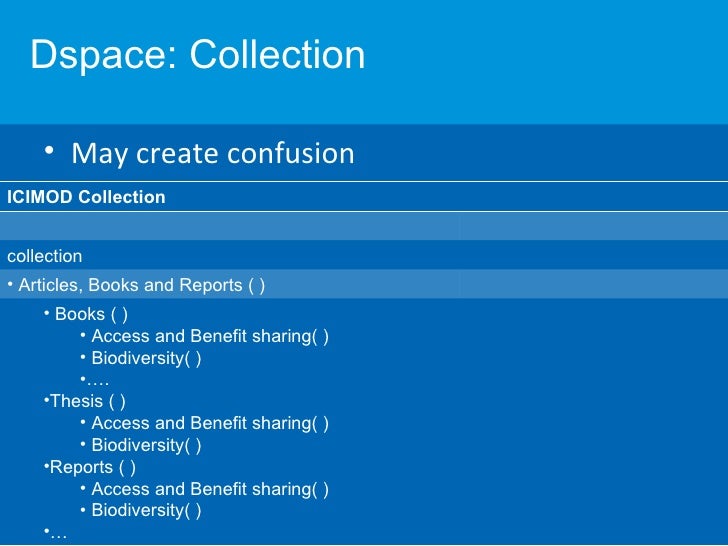Click the 'Reports ( )' tree entry
The height and width of the screenshot is (546, 728).
point(92,467)
